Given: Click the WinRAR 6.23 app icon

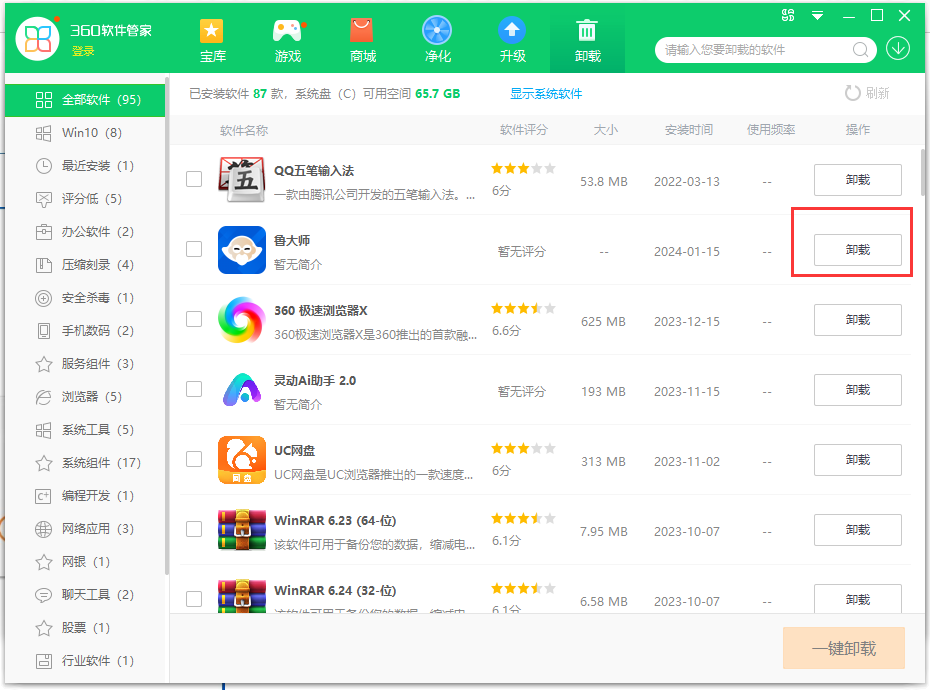Looking at the screenshot, I should (241, 530).
